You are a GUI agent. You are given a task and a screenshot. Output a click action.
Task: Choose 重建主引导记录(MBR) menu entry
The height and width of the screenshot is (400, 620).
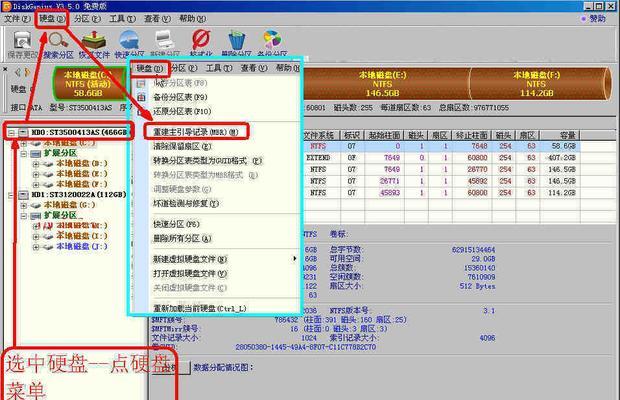196,132
